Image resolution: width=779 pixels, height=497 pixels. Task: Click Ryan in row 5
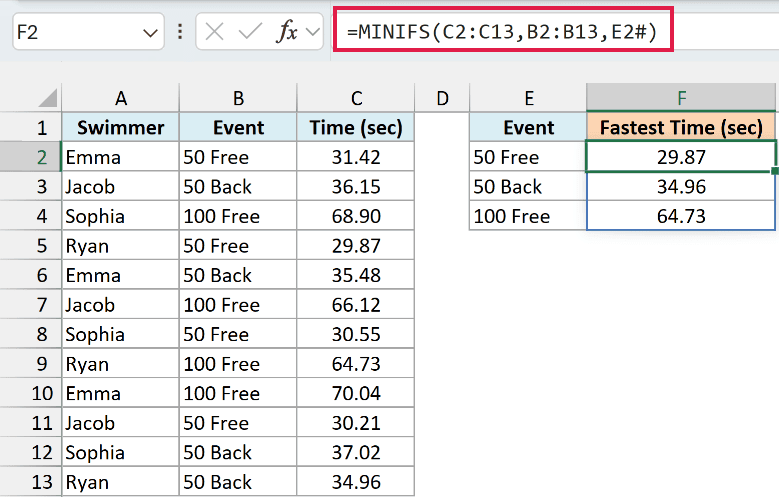(x=120, y=246)
